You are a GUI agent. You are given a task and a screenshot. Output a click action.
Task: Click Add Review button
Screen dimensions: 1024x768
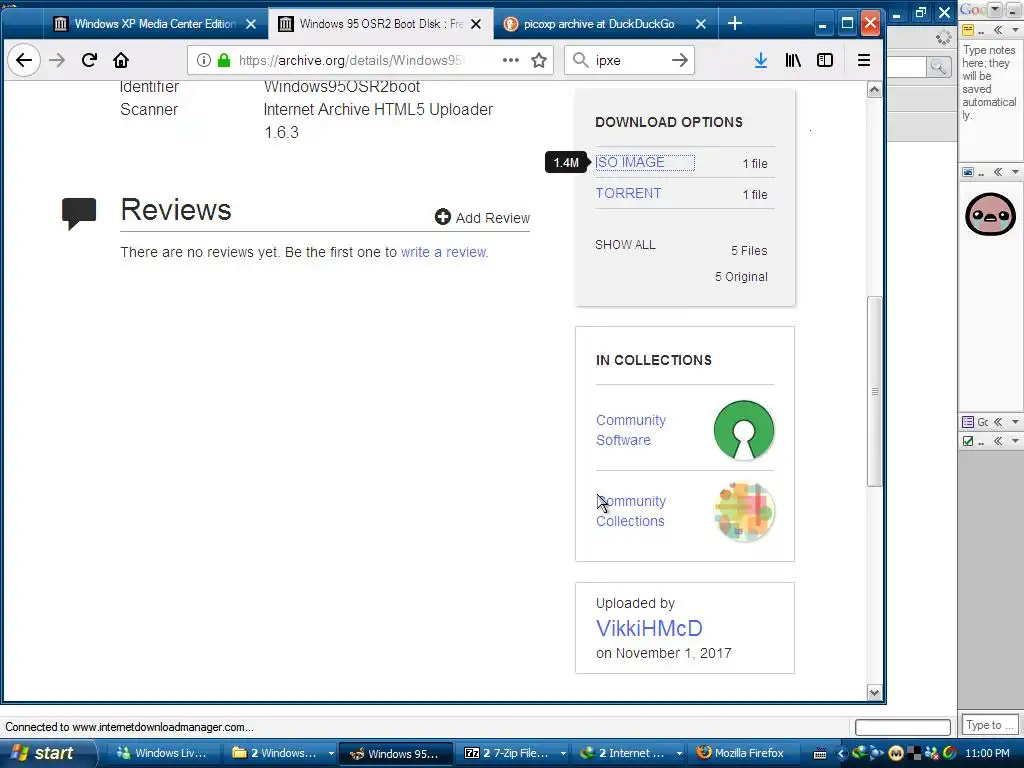click(x=483, y=217)
